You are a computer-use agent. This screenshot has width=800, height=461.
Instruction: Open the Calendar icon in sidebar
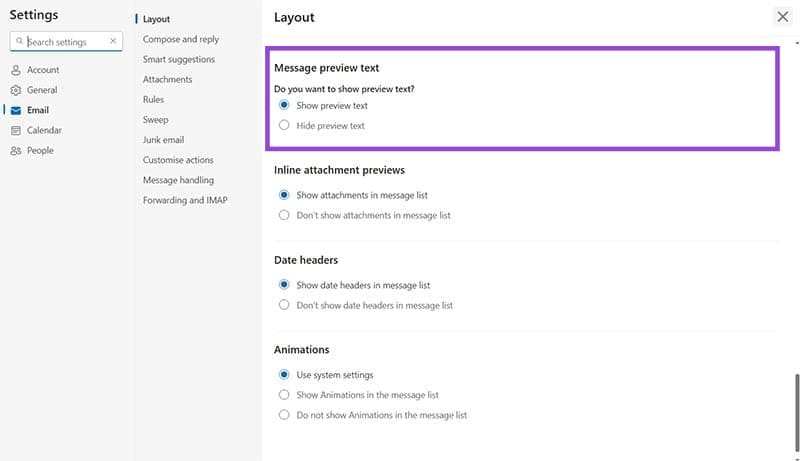(16, 131)
